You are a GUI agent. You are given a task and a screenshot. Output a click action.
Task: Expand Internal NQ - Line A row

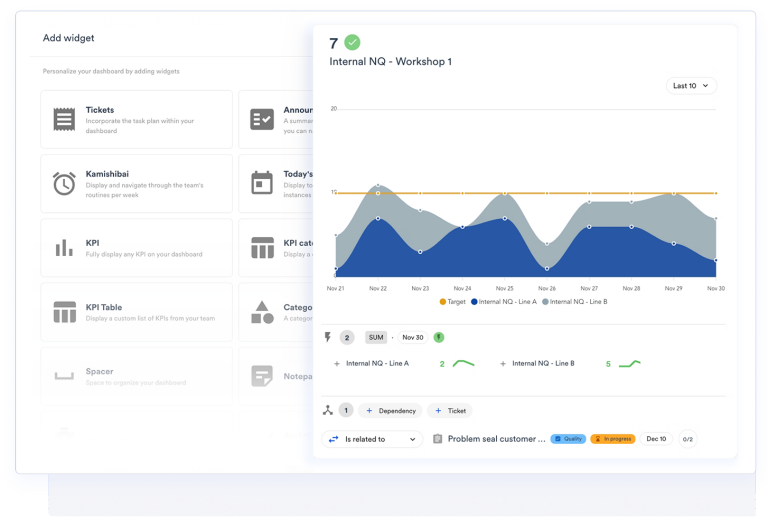point(336,364)
